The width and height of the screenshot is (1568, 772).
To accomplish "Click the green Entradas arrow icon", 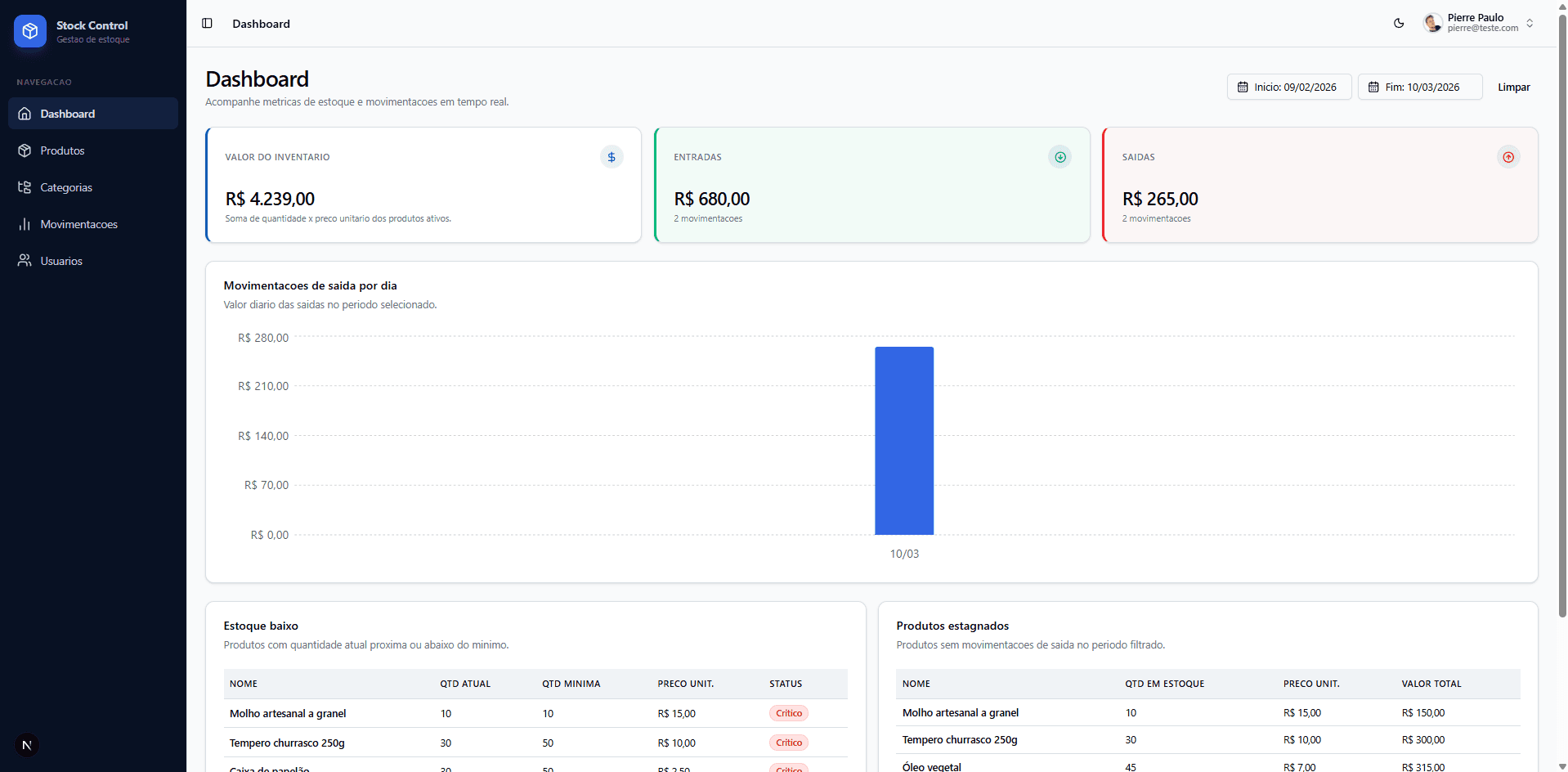I will pos(1060,157).
